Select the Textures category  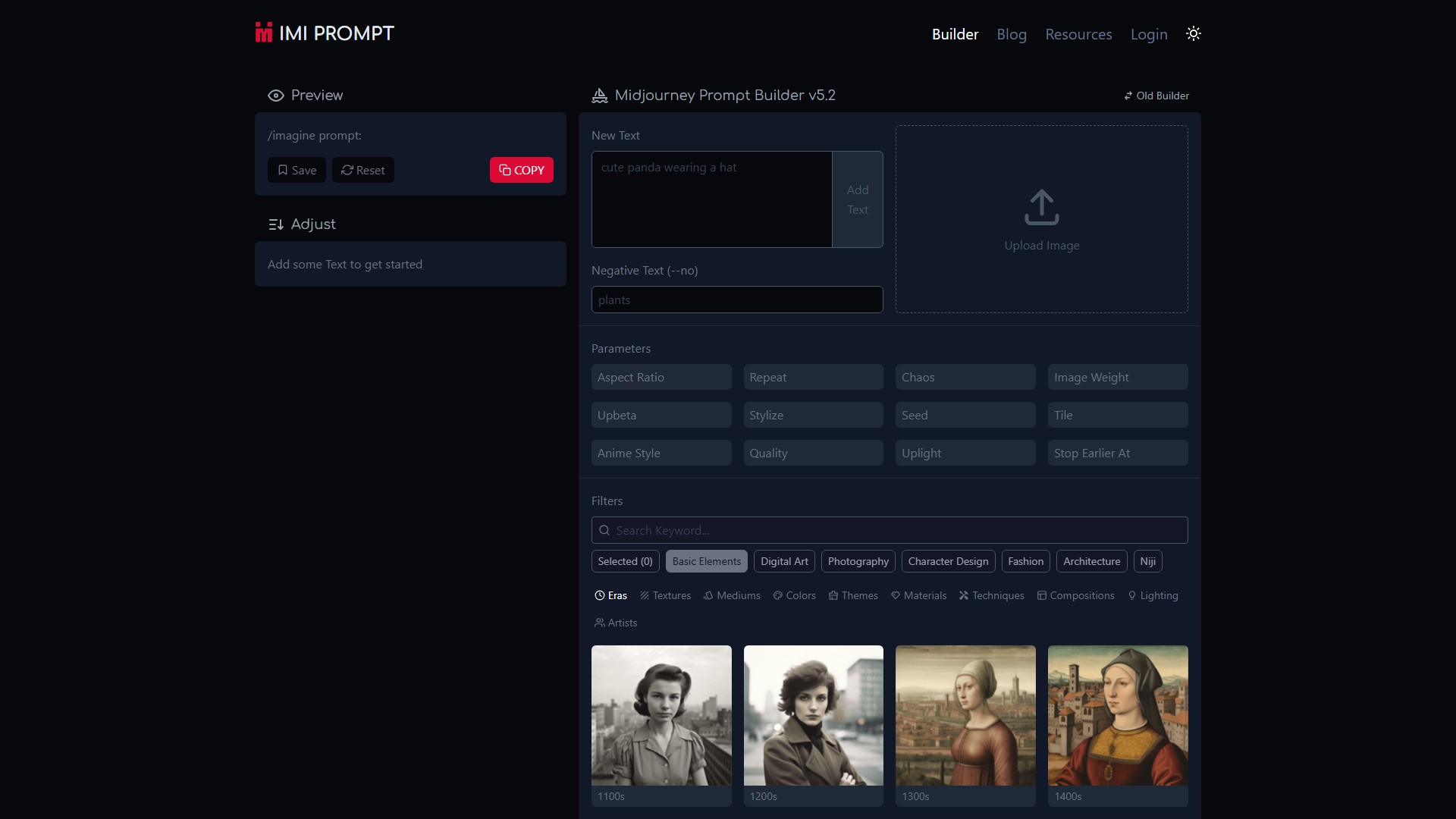pos(665,595)
